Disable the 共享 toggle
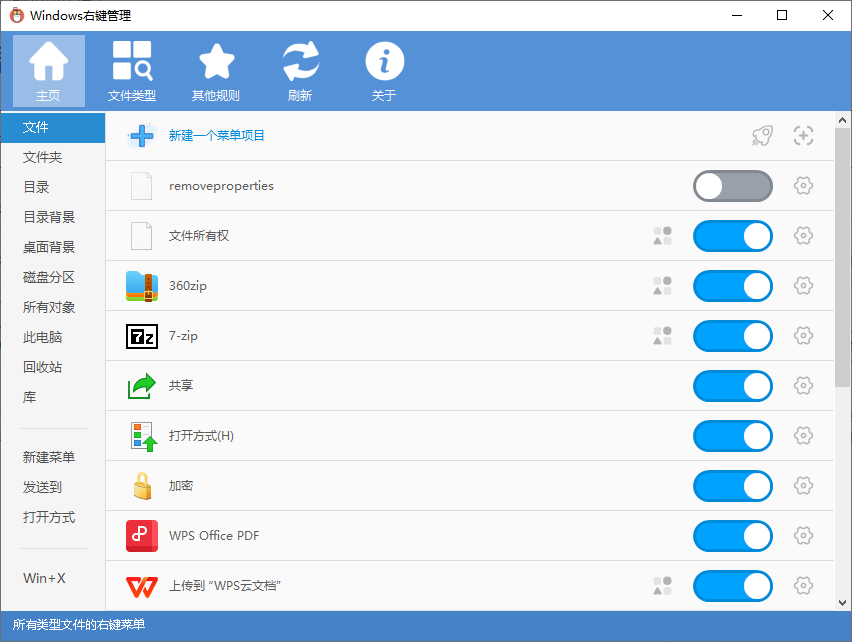 732,386
